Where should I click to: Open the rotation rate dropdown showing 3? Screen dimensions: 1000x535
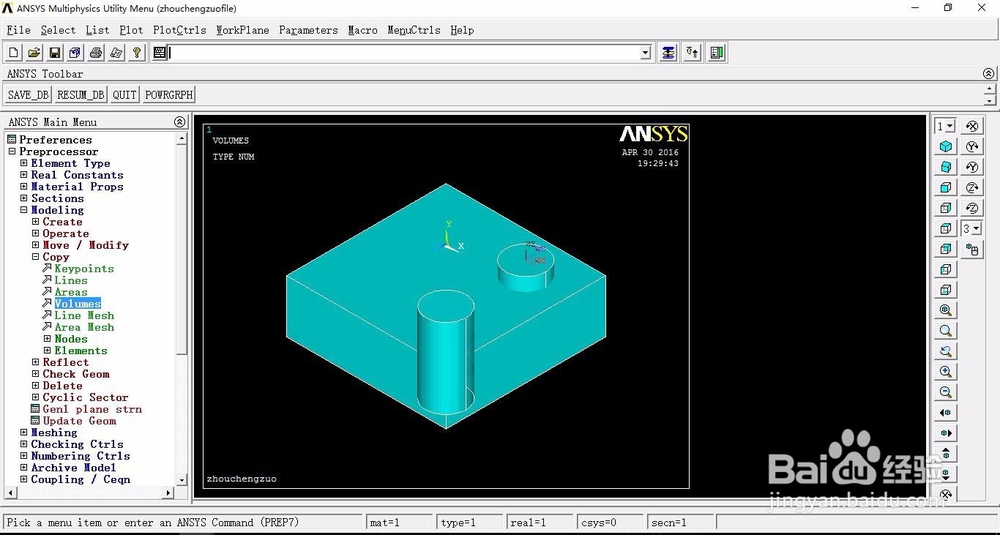[x=971, y=228]
